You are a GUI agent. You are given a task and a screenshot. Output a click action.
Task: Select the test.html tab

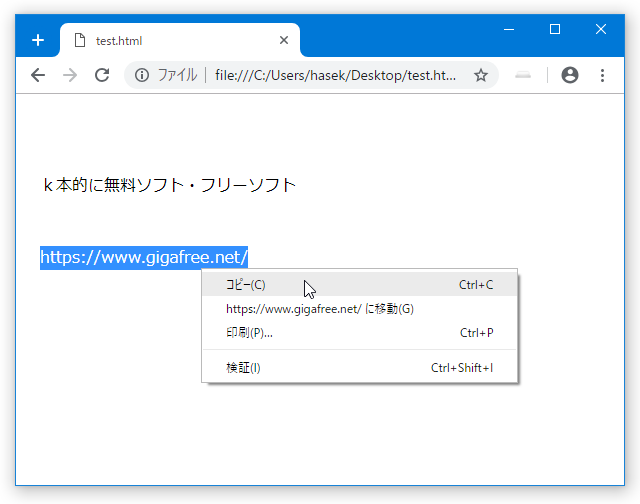[180, 40]
